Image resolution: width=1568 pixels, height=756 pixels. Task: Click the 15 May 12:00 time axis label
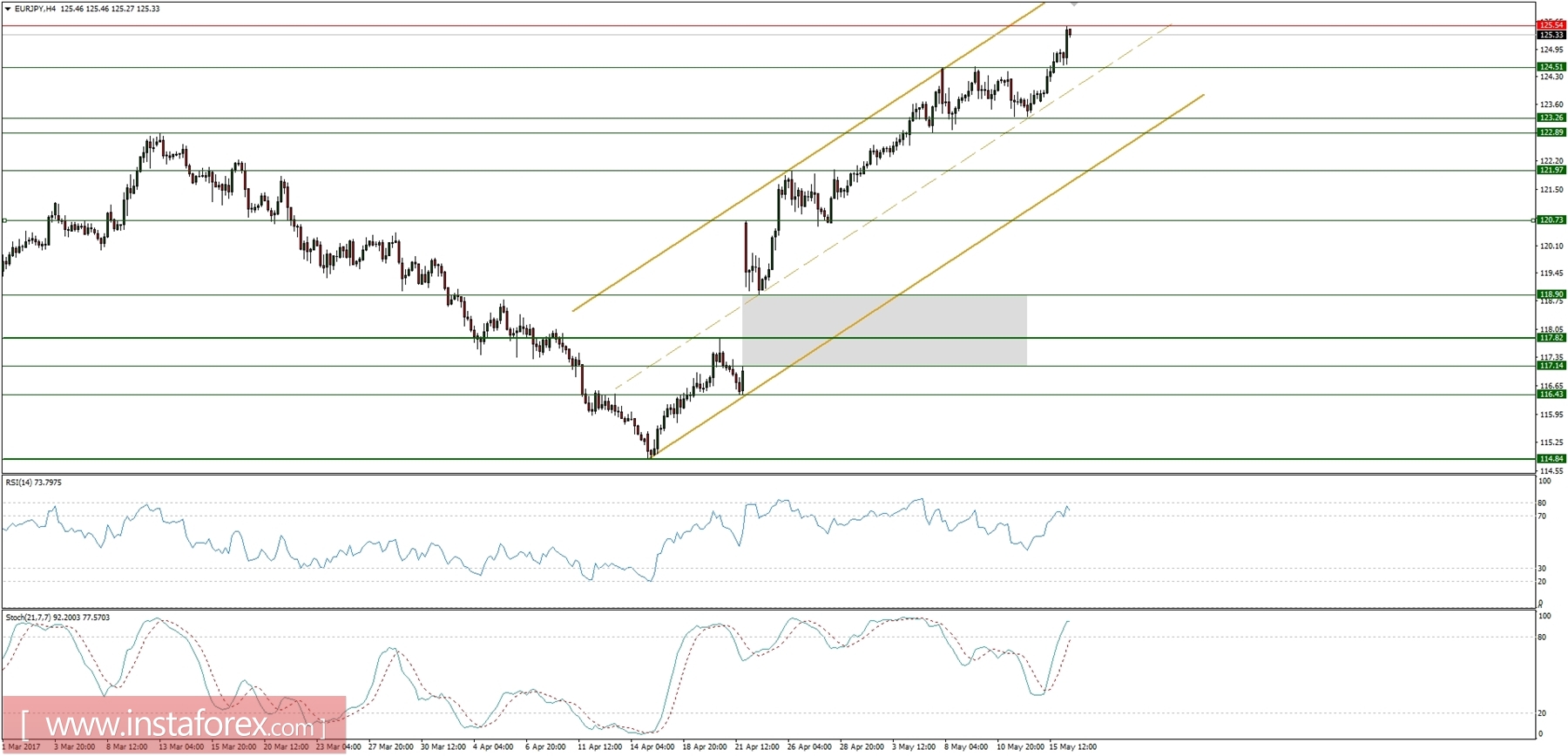pyautogui.click(x=1072, y=746)
